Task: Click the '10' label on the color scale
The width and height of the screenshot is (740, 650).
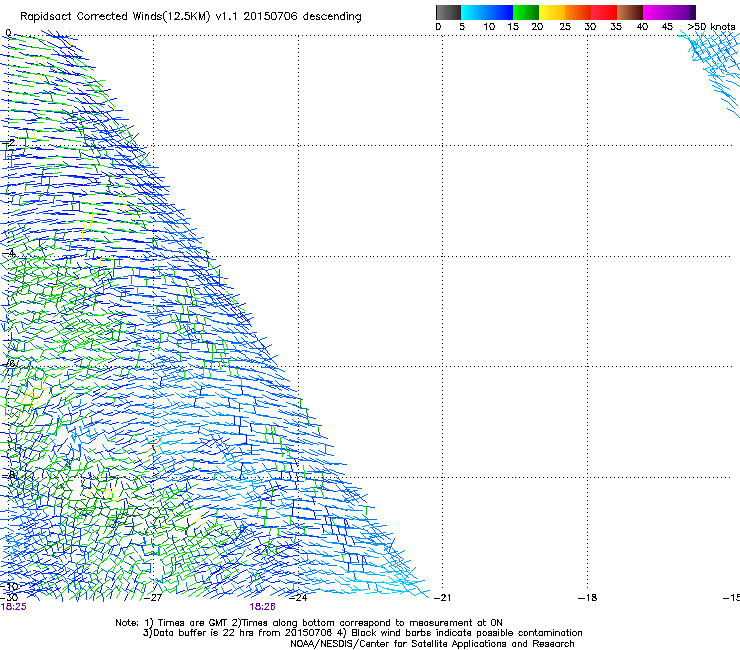Action: [489, 27]
